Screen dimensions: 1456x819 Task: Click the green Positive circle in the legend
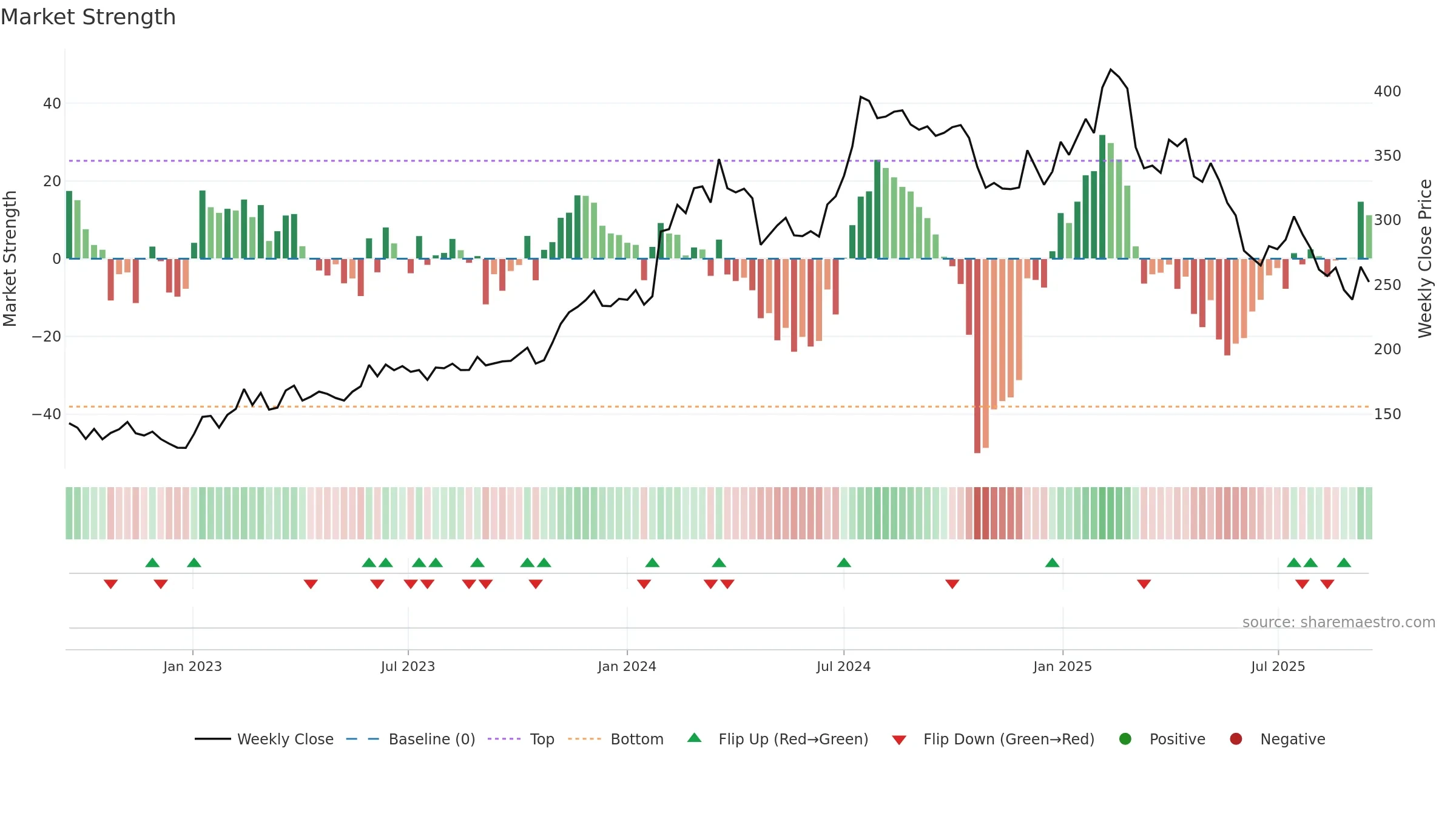pyautogui.click(x=1125, y=739)
